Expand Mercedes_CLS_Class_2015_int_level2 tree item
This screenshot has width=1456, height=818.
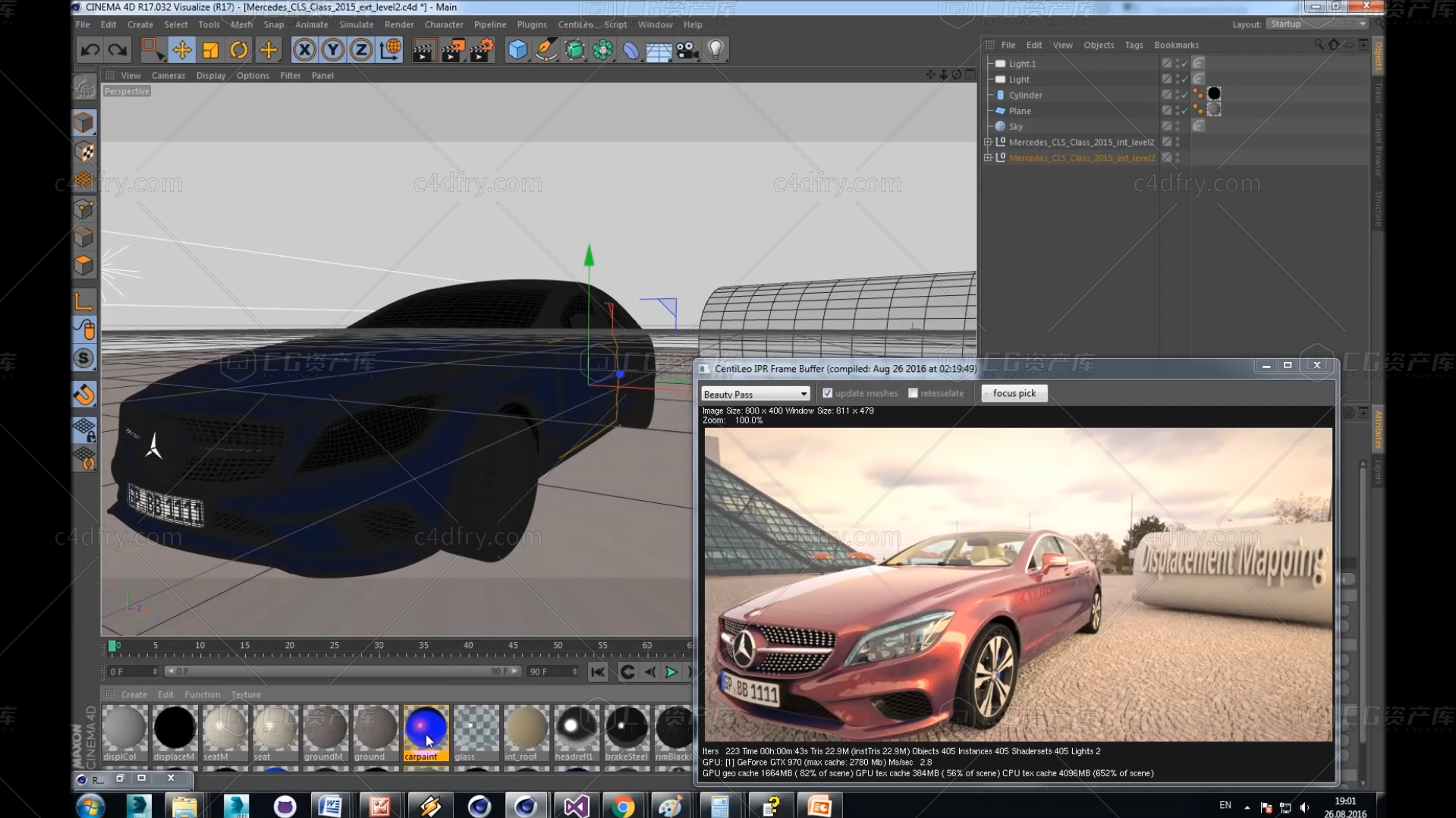[x=988, y=142]
